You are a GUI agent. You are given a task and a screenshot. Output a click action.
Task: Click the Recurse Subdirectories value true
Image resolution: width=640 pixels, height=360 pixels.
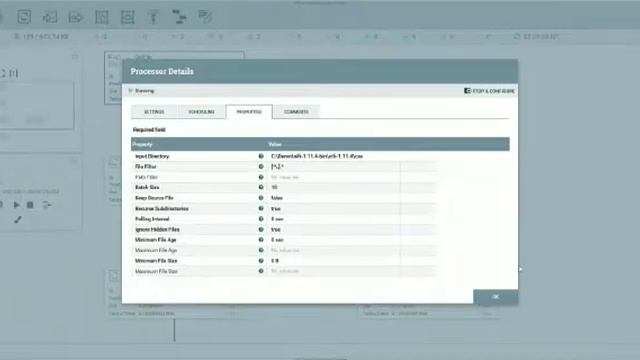tap(276, 209)
